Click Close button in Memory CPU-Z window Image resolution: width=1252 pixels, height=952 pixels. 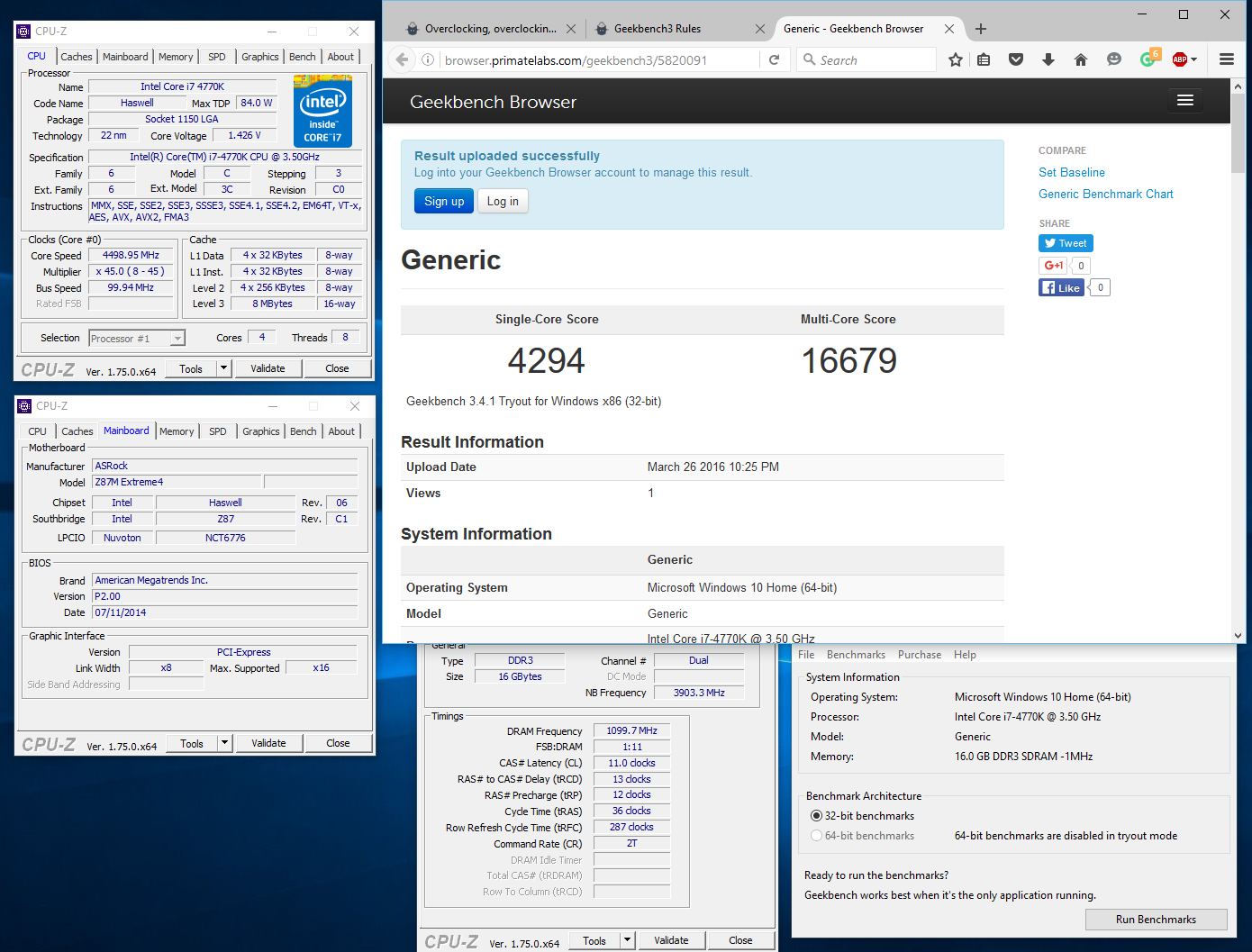coord(740,940)
